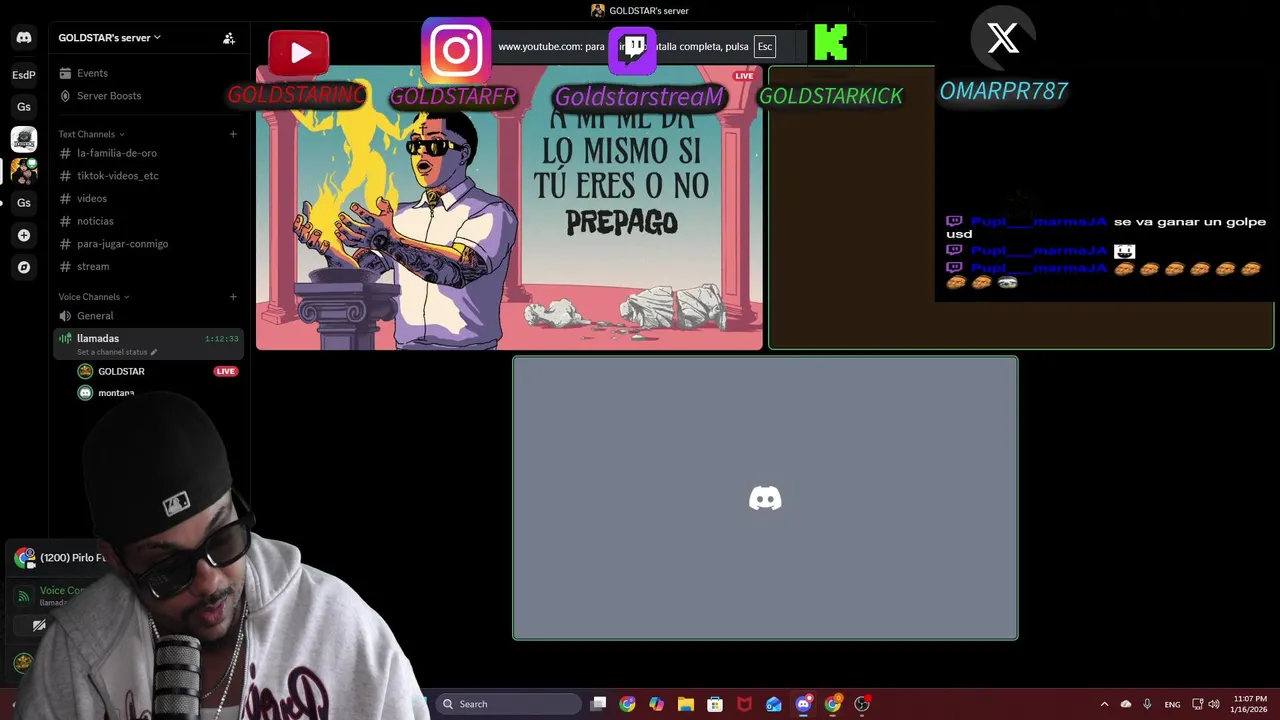Screen dimensions: 1280x720
Task: Launch Copilot from the taskbar
Action: coord(656,704)
